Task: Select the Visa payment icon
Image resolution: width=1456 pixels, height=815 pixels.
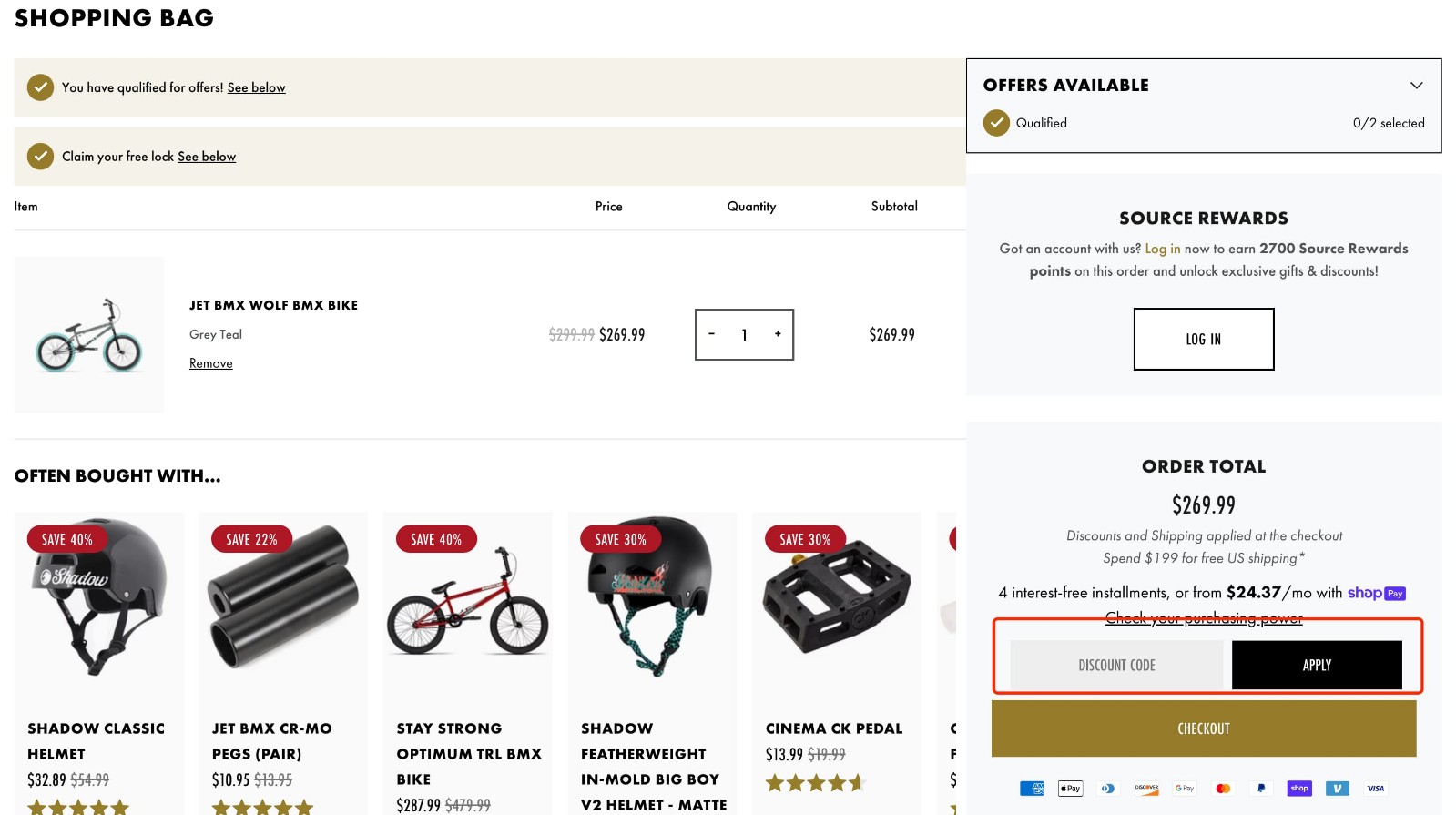Action: pos(1375,788)
